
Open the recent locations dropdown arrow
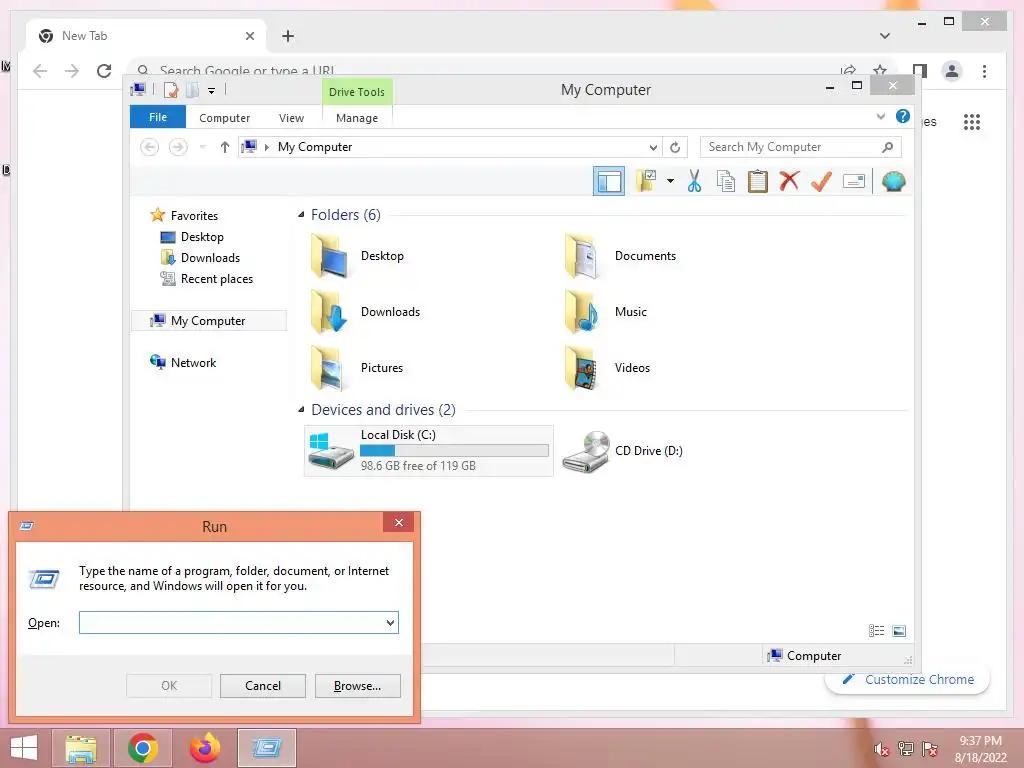[202, 147]
